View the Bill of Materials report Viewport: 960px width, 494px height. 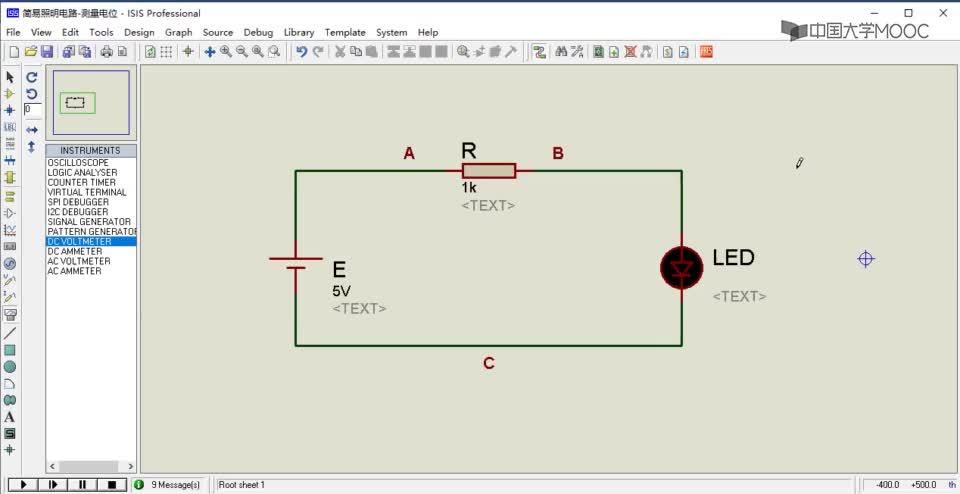(668, 52)
